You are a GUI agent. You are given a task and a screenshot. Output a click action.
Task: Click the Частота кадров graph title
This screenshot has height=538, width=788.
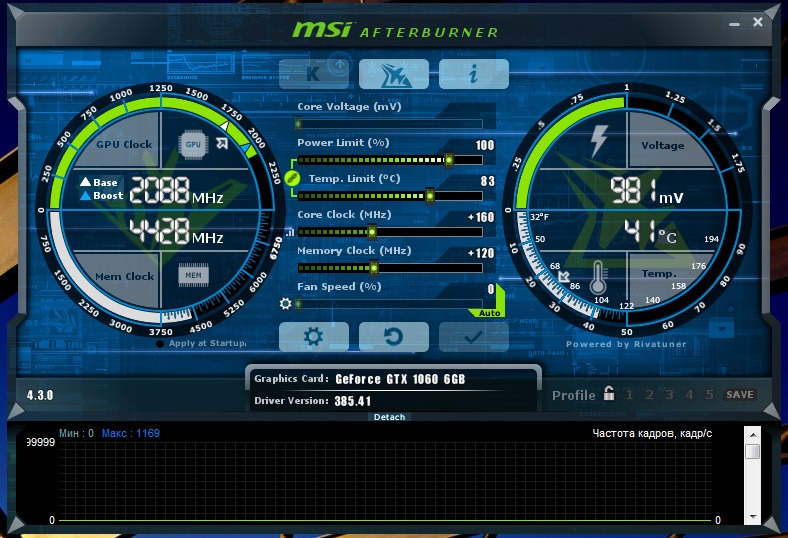tap(652, 434)
